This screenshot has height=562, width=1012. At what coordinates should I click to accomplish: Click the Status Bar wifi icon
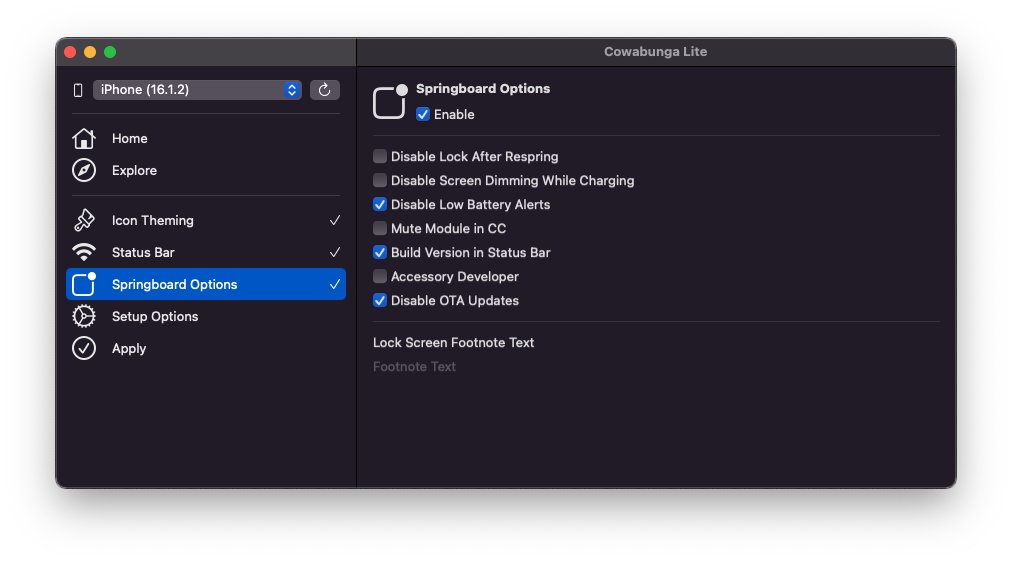(84, 252)
